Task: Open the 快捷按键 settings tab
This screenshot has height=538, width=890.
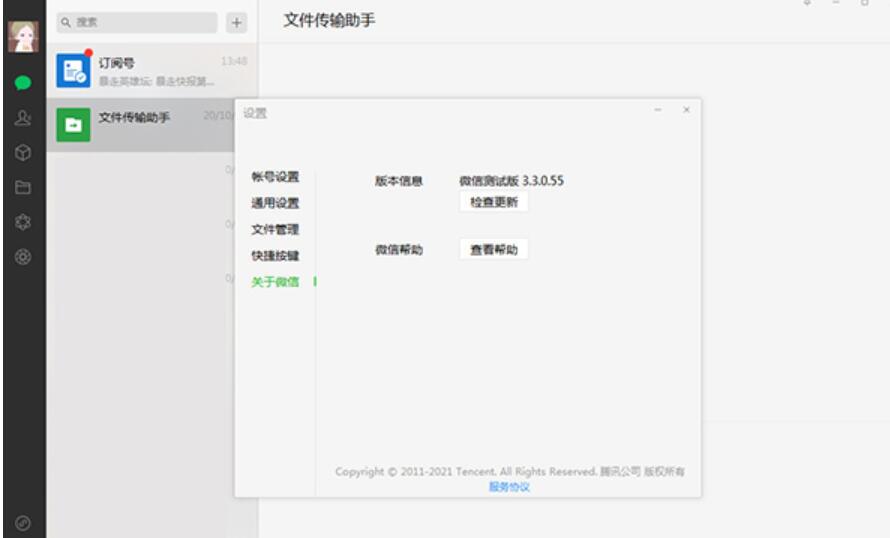Action: [x=275, y=255]
